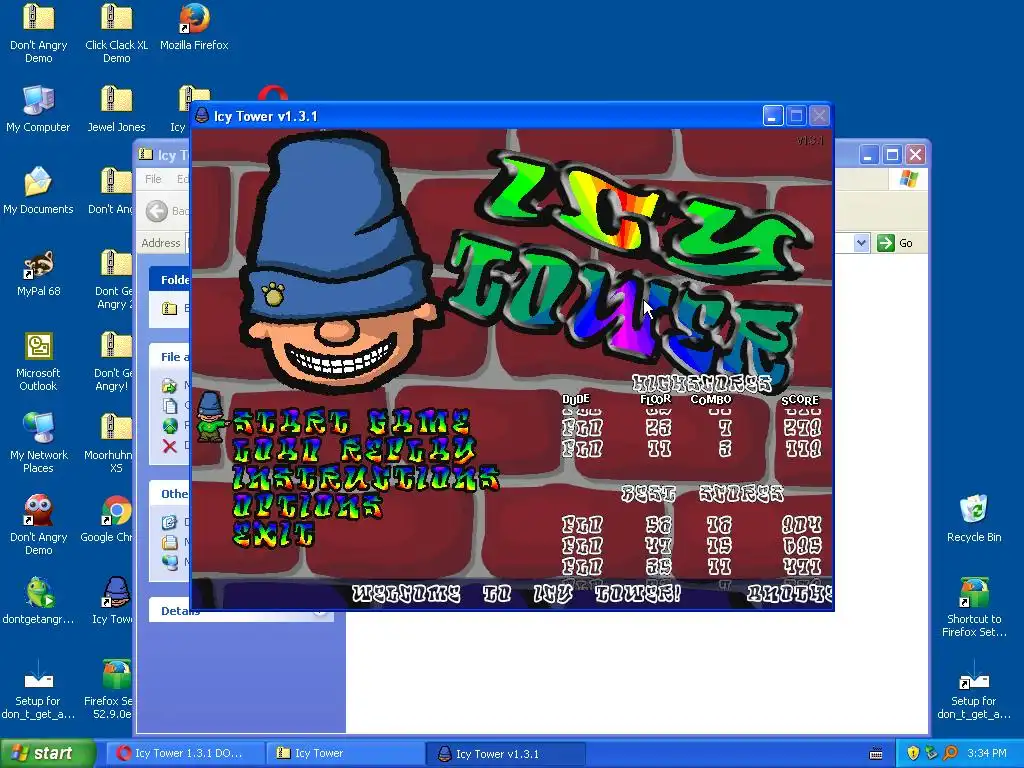The width and height of the screenshot is (1024, 768).
Task: Click the Icy Tower window title bar icon
Action: pyautogui.click(x=202, y=116)
